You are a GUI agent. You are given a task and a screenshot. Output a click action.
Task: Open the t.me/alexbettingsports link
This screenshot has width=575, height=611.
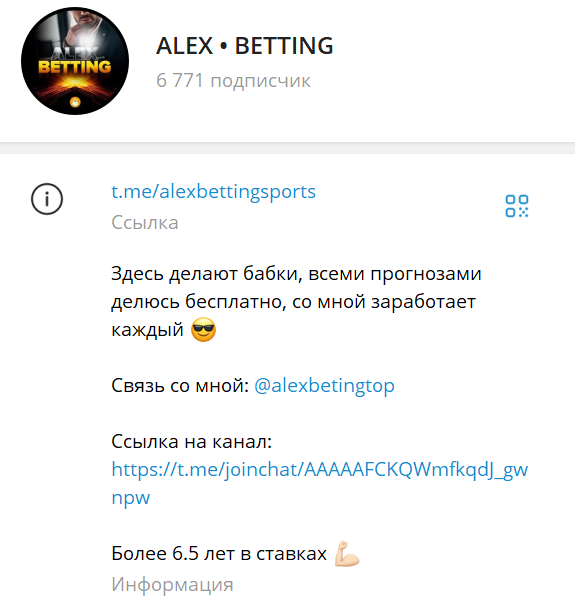[x=213, y=192]
